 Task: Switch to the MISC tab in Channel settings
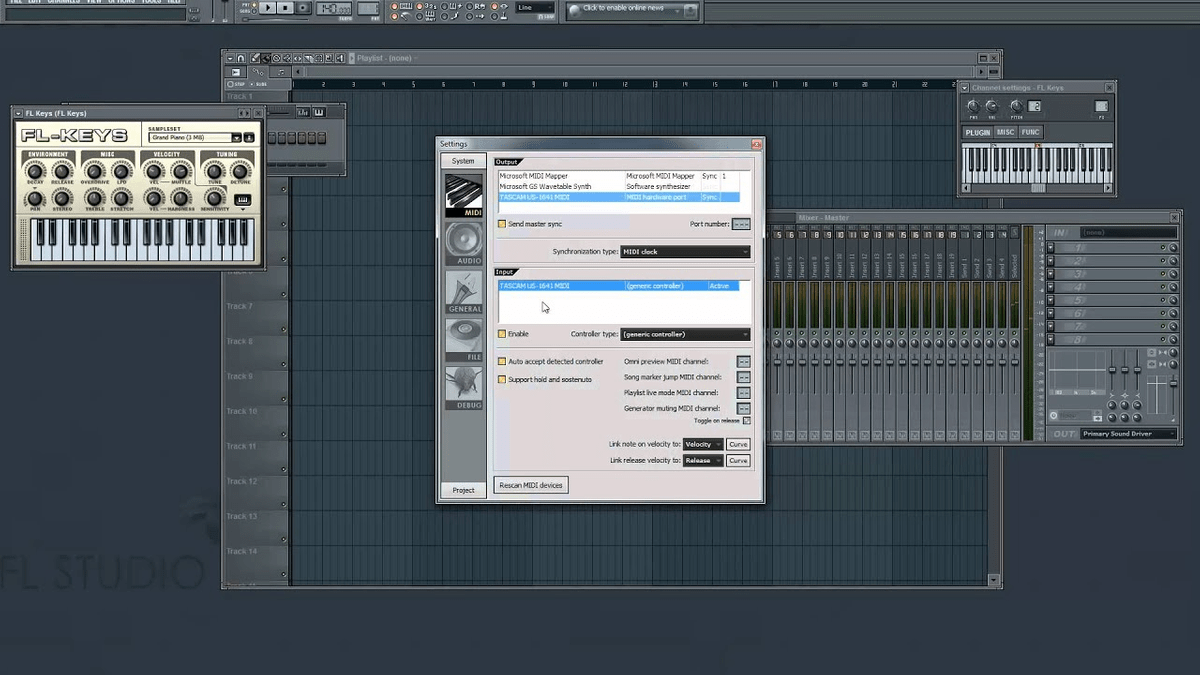pos(1005,131)
